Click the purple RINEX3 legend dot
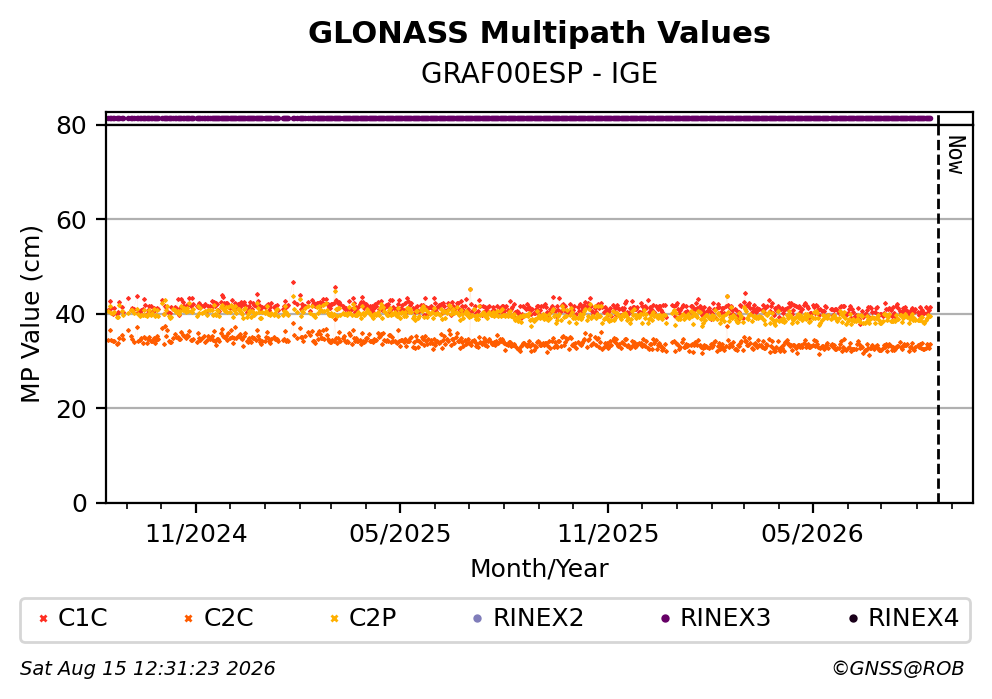 click(665, 619)
